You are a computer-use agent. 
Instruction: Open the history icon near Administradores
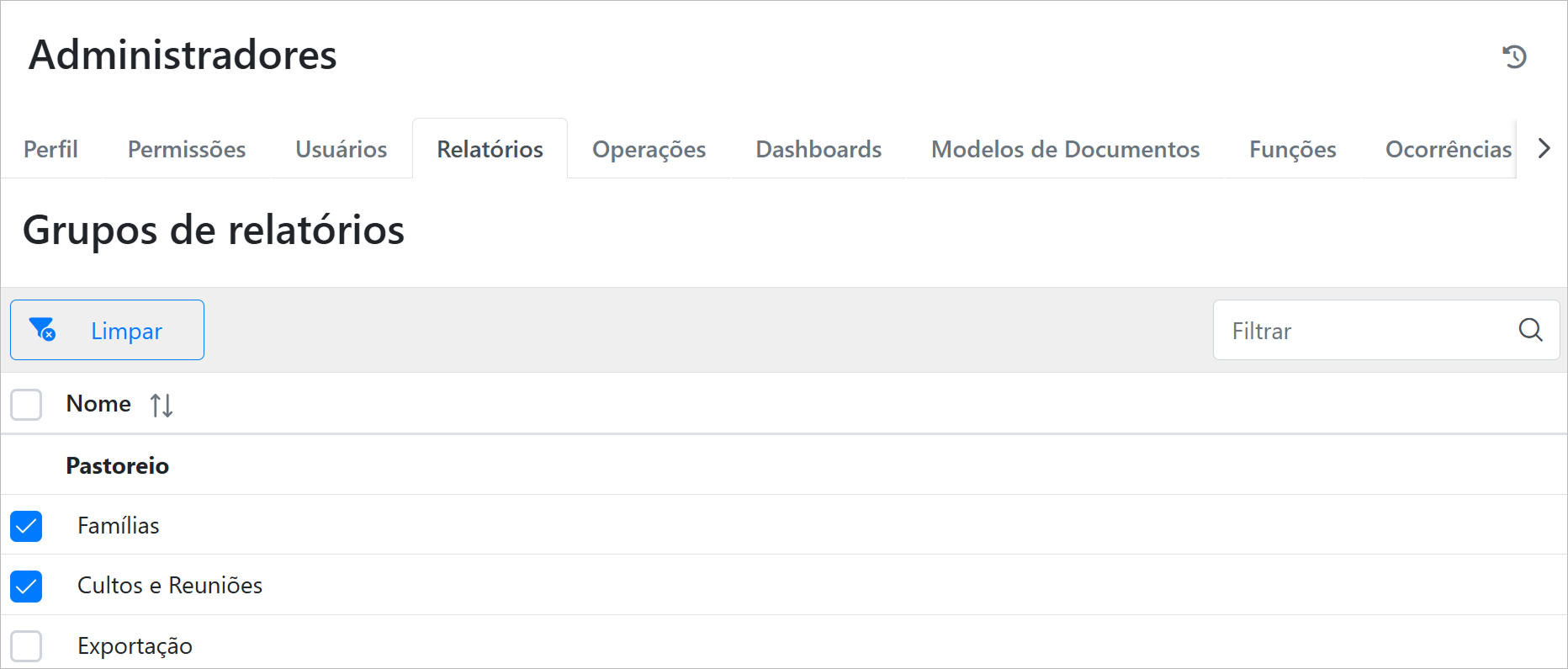point(1514,56)
